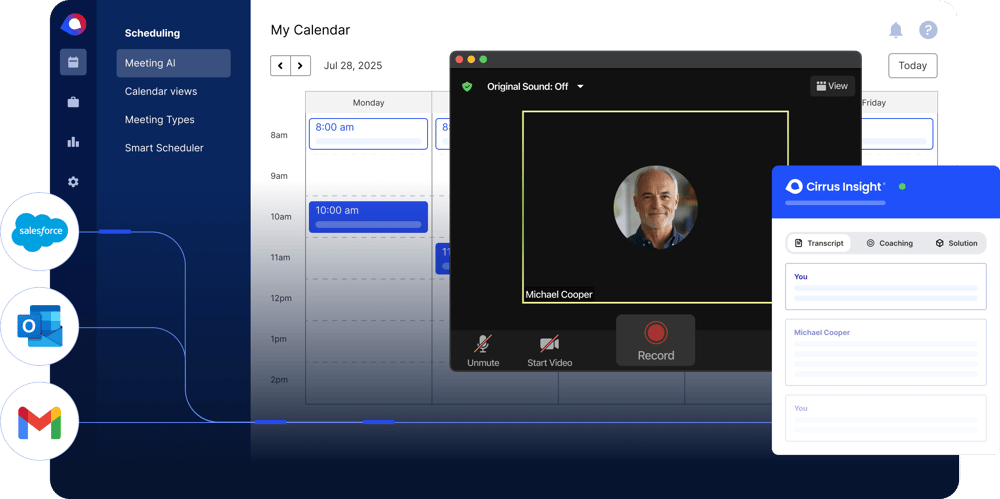
Task: Click the Today button
Action: coord(912,66)
